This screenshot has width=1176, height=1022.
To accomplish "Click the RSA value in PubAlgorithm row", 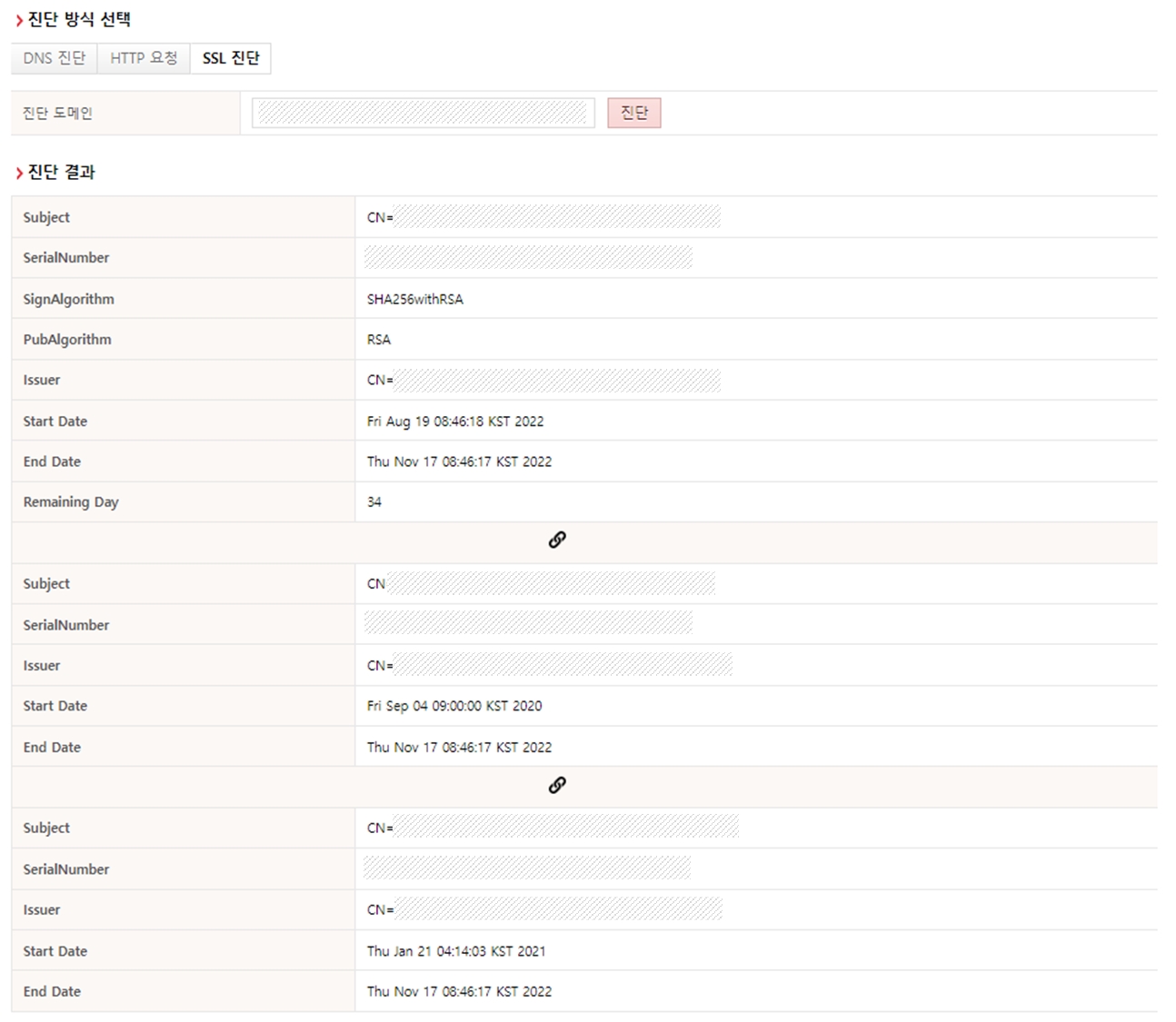I will pyautogui.click(x=379, y=340).
